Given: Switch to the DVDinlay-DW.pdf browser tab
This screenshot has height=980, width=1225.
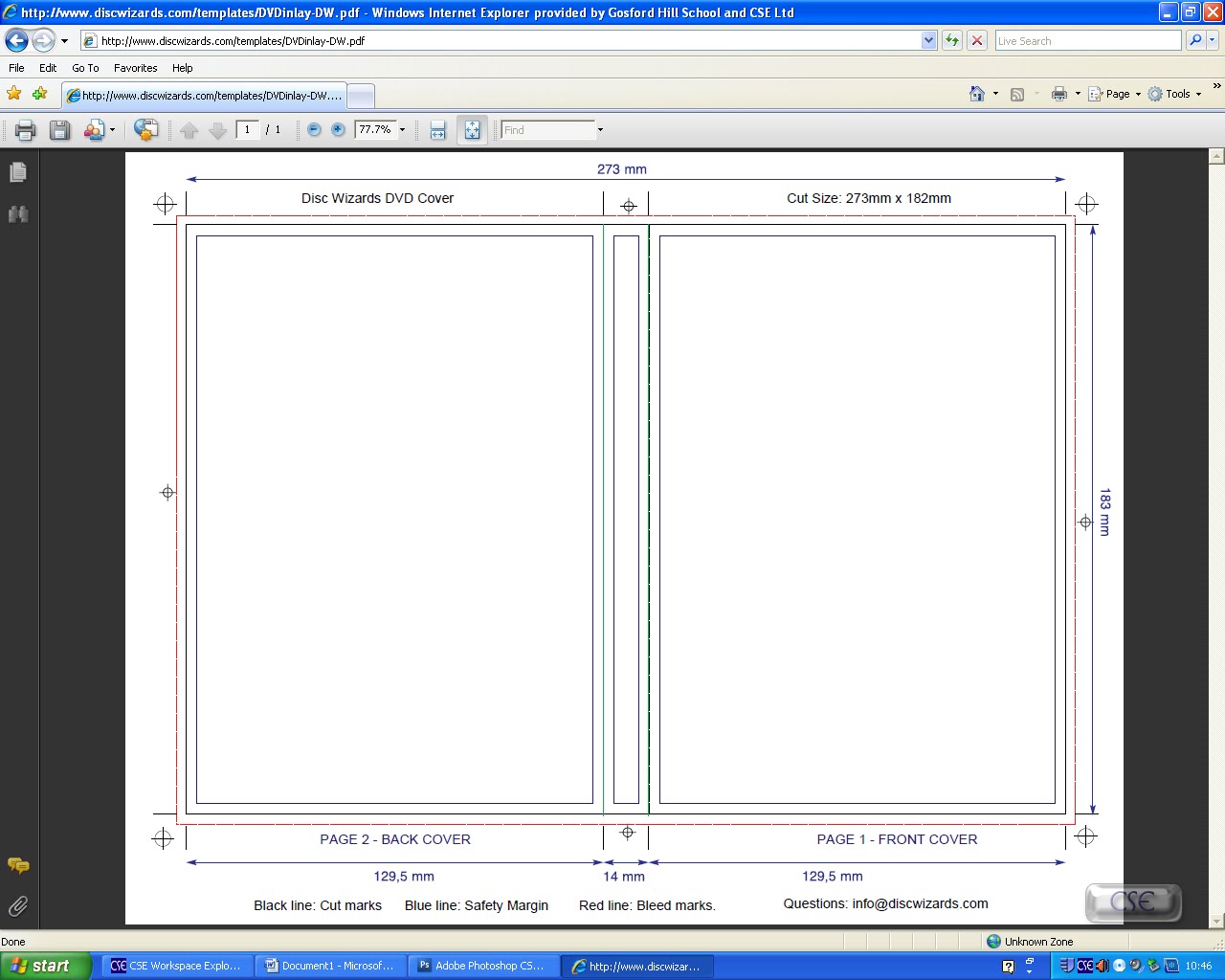Looking at the screenshot, I should point(204,95).
